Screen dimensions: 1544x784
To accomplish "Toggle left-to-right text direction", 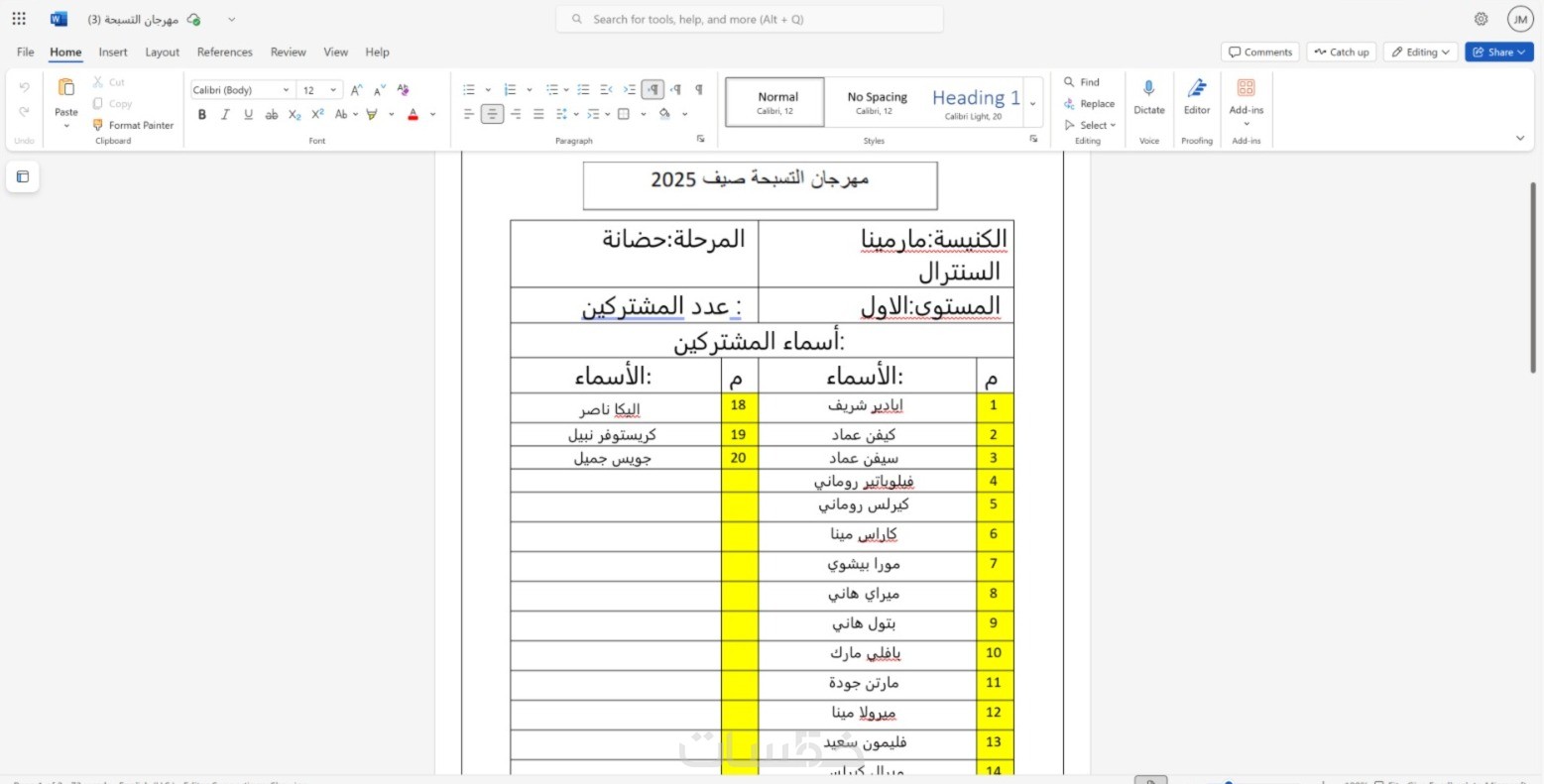I will click(x=653, y=89).
